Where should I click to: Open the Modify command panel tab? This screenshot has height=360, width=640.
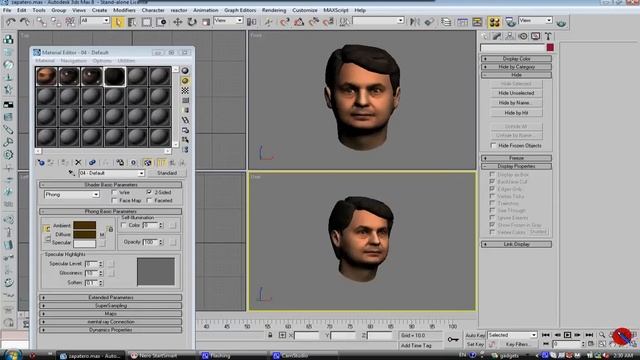[x=497, y=36]
